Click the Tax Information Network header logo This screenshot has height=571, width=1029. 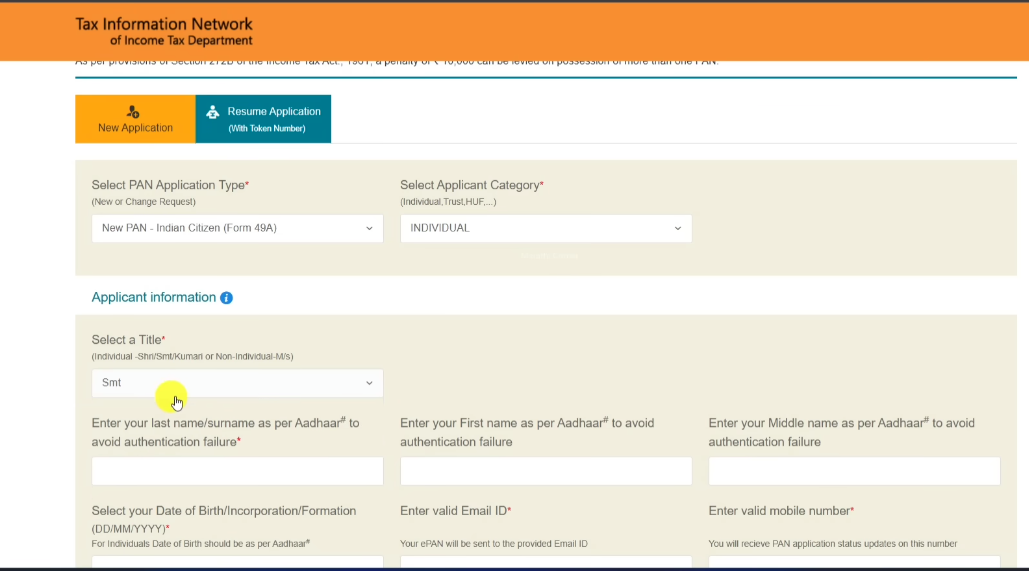tap(164, 24)
